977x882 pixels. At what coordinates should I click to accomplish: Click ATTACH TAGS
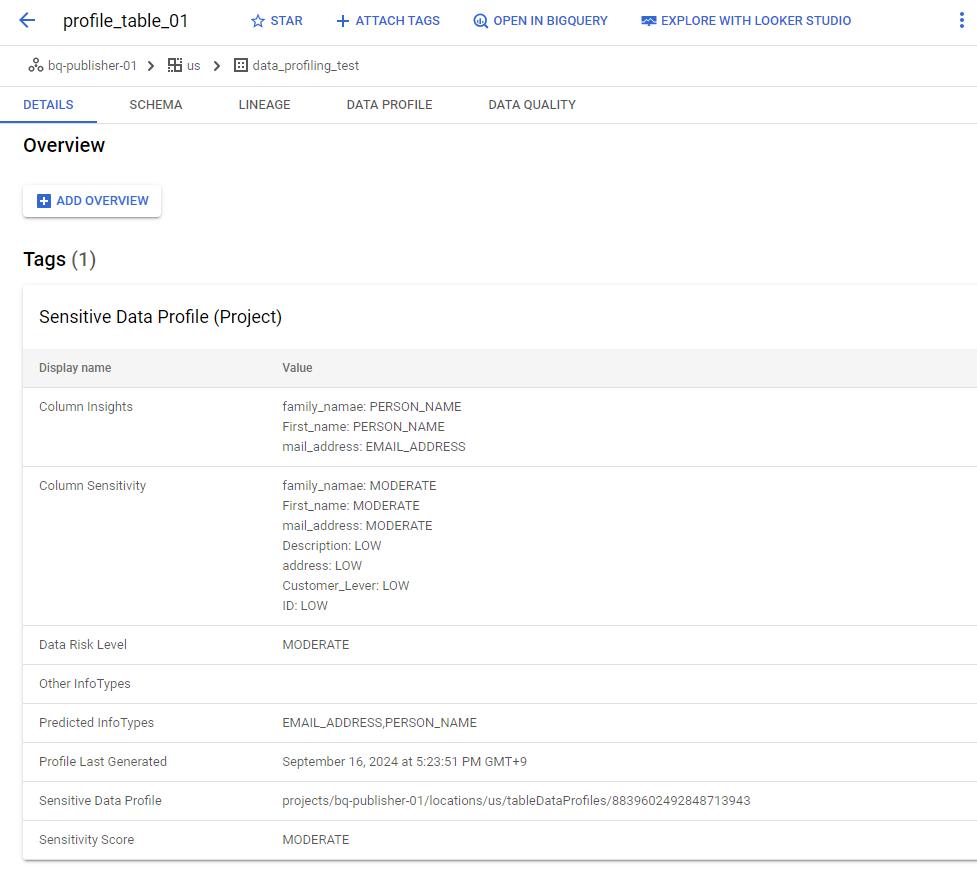coord(398,21)
